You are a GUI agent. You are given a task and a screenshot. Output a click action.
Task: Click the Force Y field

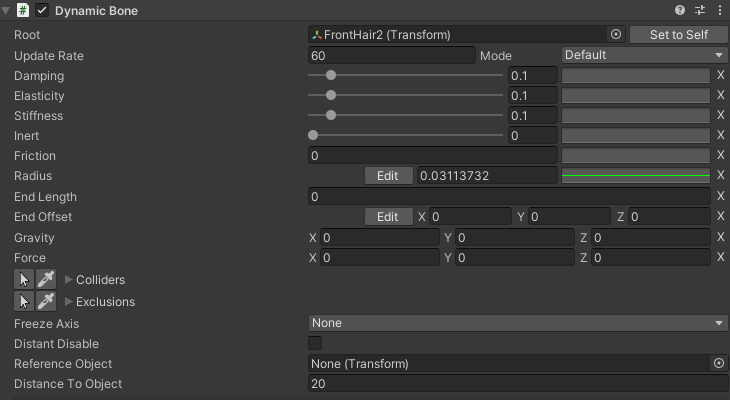point(515,258)
